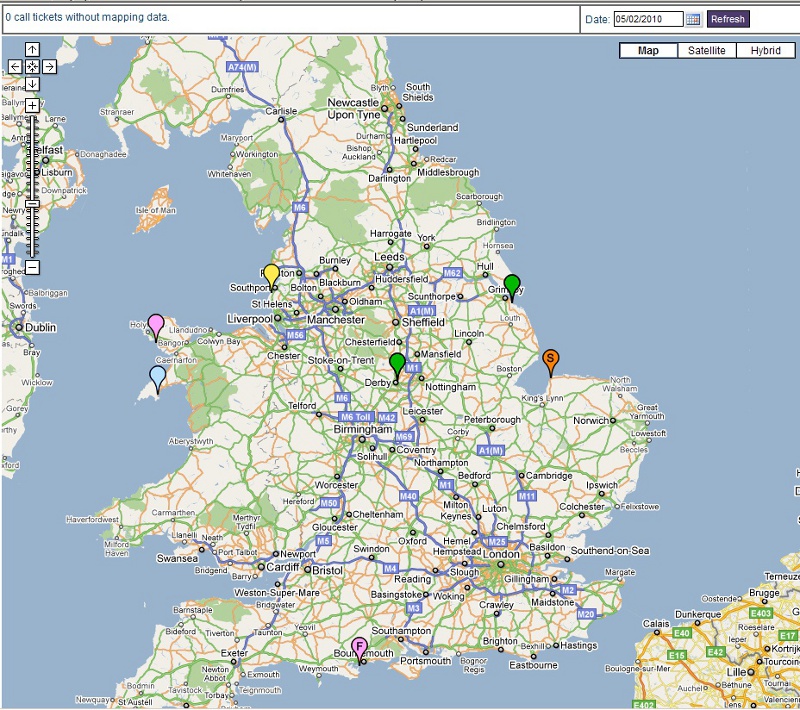Screen dimensions: 800x710
Task: Click the M3 motorway shield
Action: pyautogui.click(x=413, y=608)
